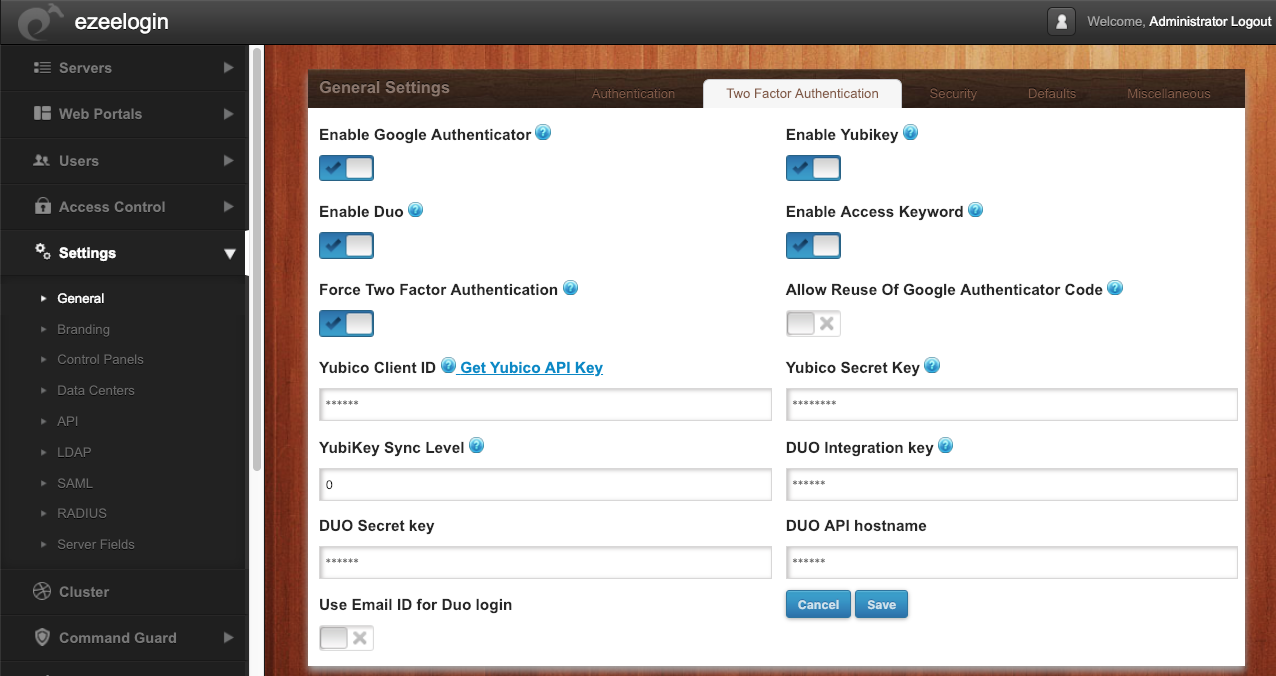The image size is (1276, 676).
Task: Focus the DUO Integration key field
Action: point(1012,484)
